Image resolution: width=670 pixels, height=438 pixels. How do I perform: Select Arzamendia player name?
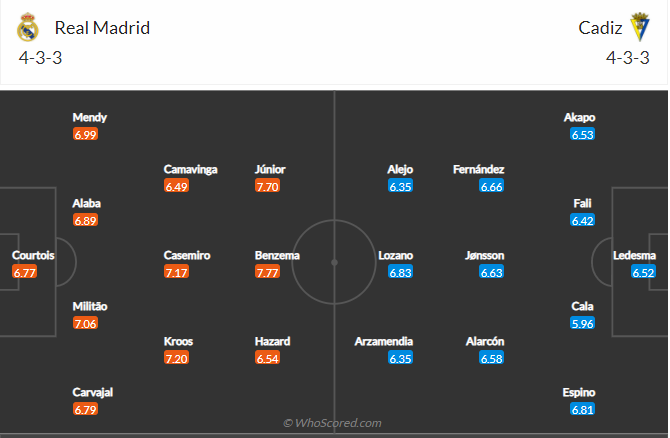click(385, 341)
